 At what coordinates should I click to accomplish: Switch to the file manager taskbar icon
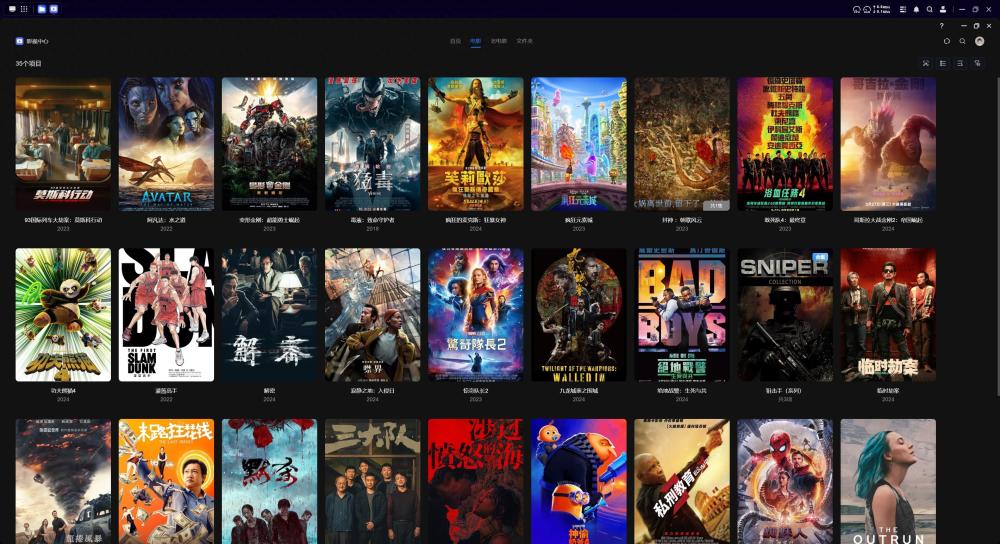click(41, 9)
